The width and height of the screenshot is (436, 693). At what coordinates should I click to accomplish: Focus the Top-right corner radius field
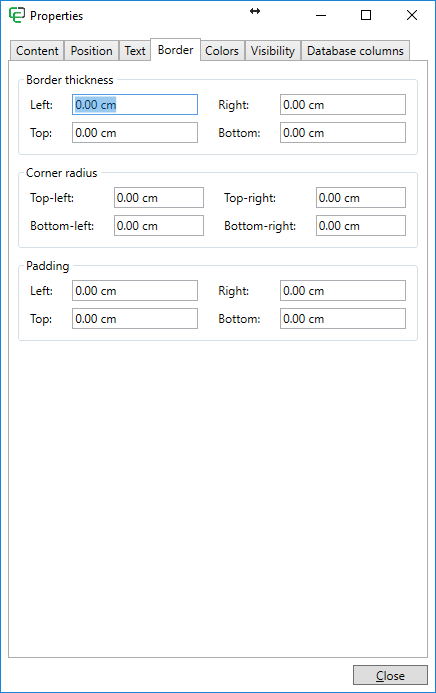point(360,198)
